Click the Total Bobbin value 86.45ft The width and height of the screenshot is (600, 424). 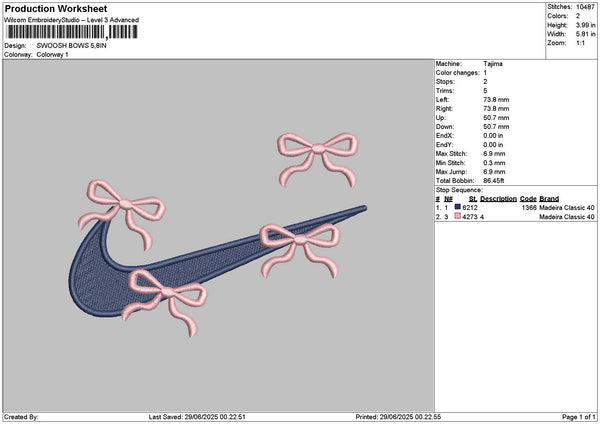(x=494, y=181)
